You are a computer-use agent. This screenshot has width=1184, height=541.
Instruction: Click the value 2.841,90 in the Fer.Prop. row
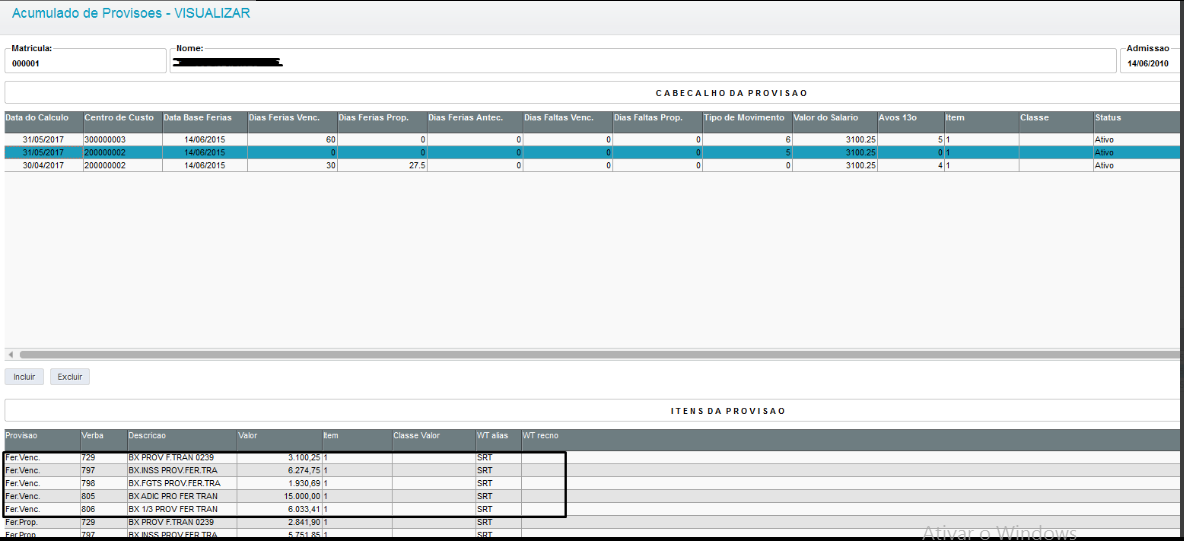(x=304, y=522)
